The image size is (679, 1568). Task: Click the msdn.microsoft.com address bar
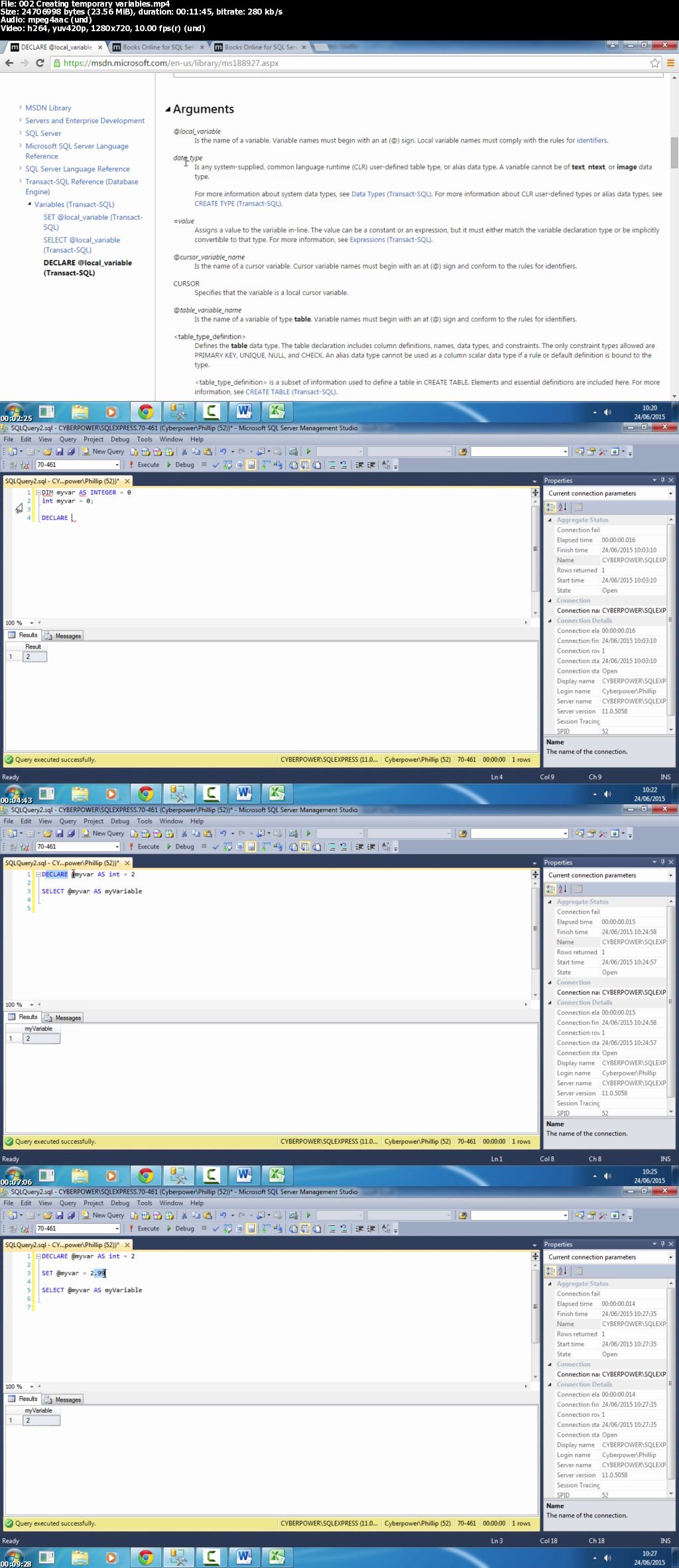pos(351,63)
